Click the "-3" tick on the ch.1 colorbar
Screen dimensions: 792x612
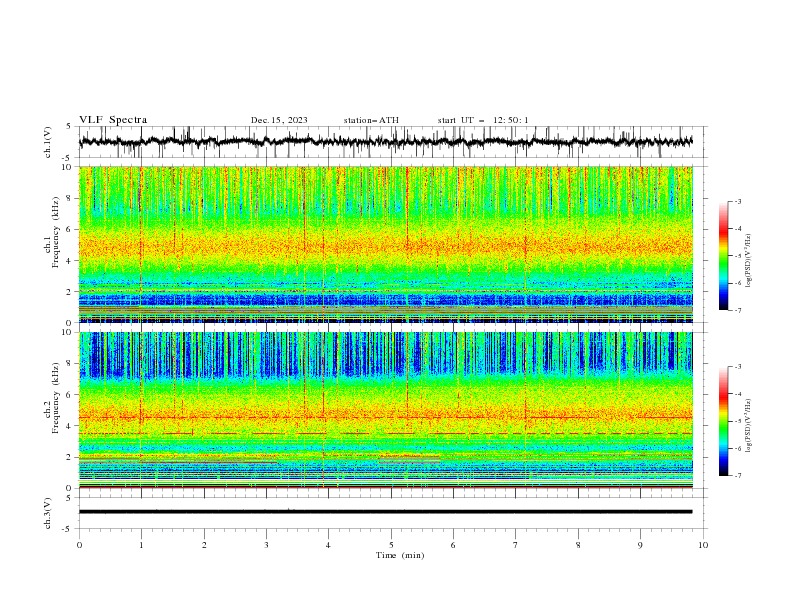pyautogui.click(x=738, y=201)
